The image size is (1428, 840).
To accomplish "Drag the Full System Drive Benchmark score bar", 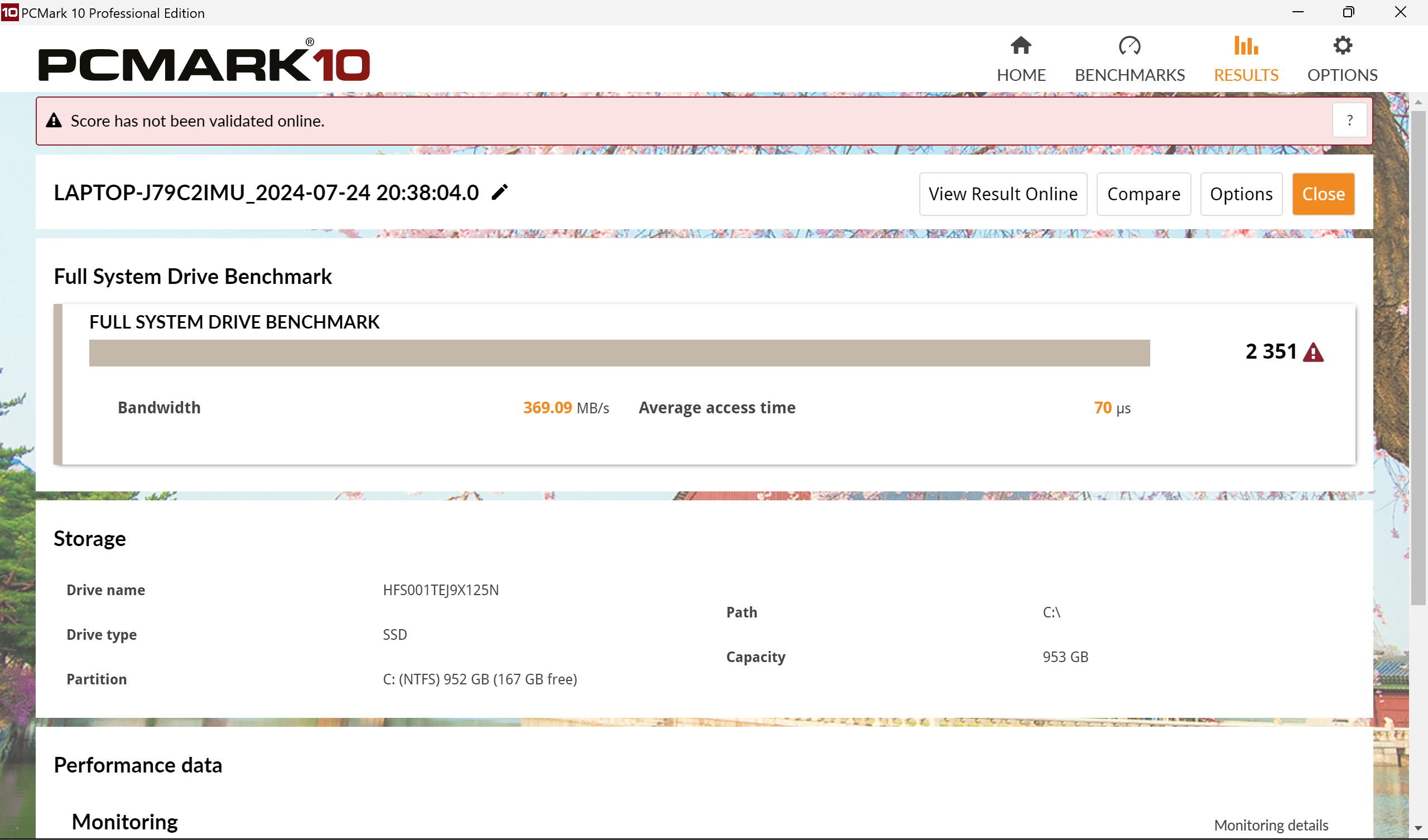I will tap(619, 352).
